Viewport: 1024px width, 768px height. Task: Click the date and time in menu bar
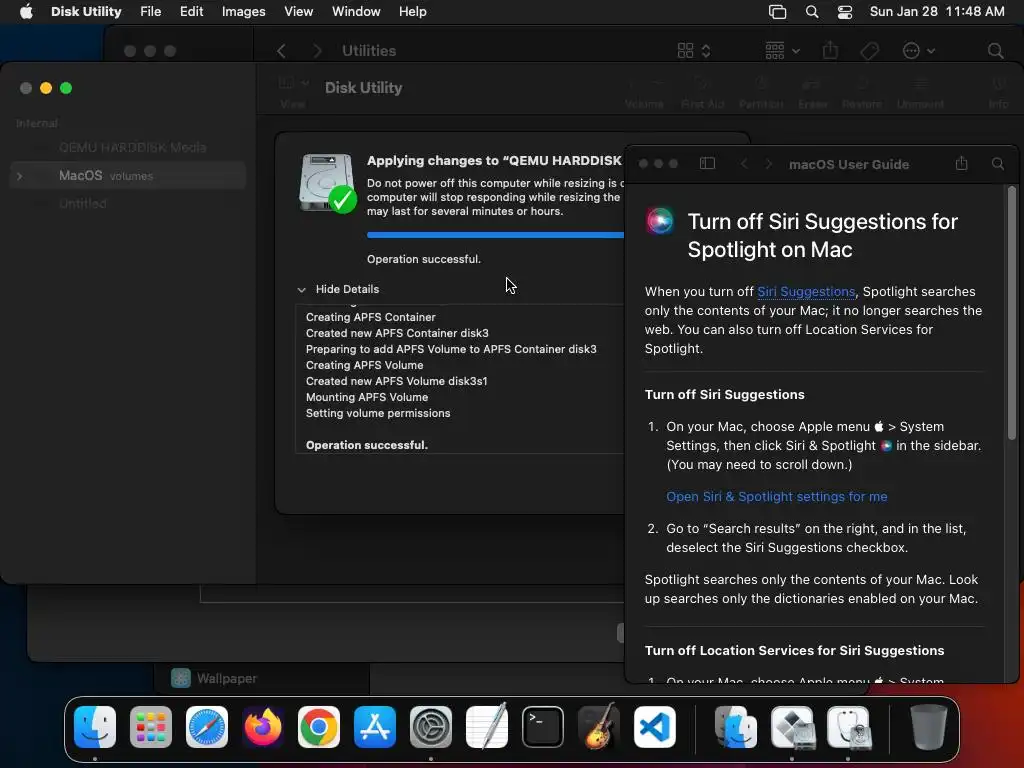click(937, 12)
